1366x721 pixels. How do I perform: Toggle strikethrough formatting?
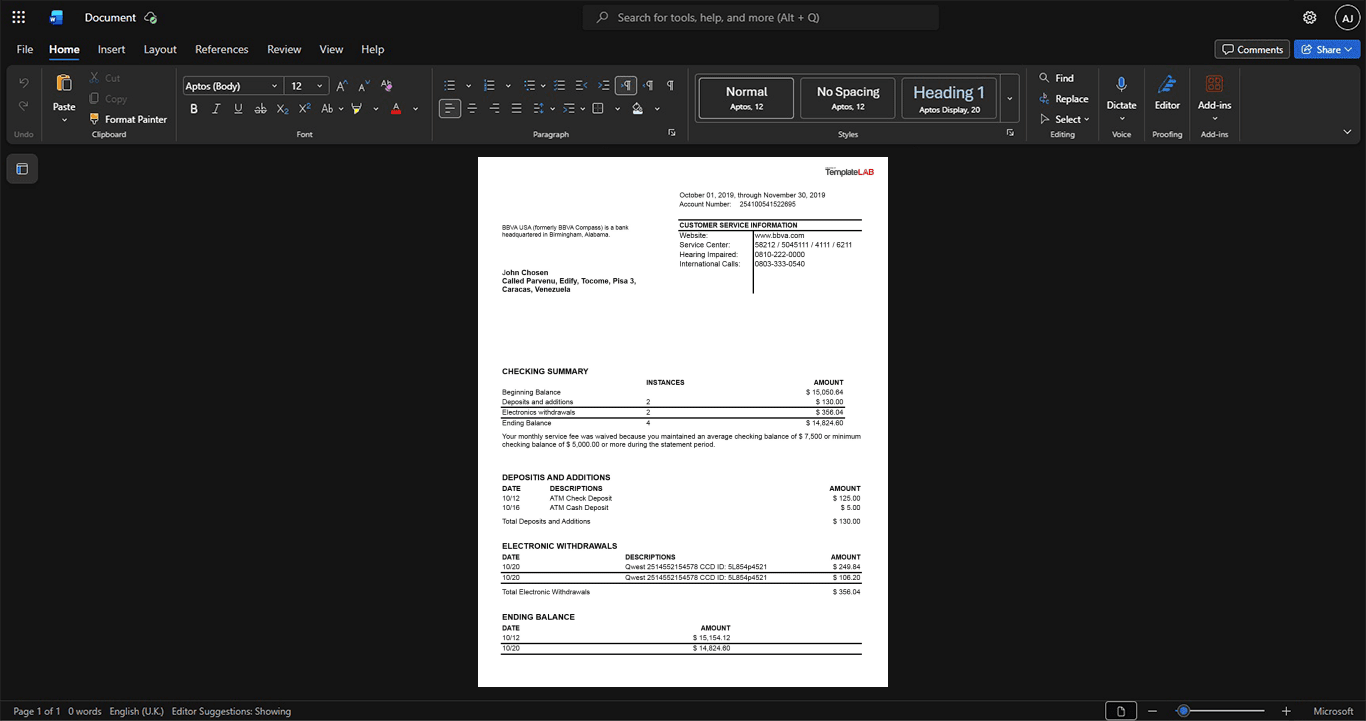260,108
